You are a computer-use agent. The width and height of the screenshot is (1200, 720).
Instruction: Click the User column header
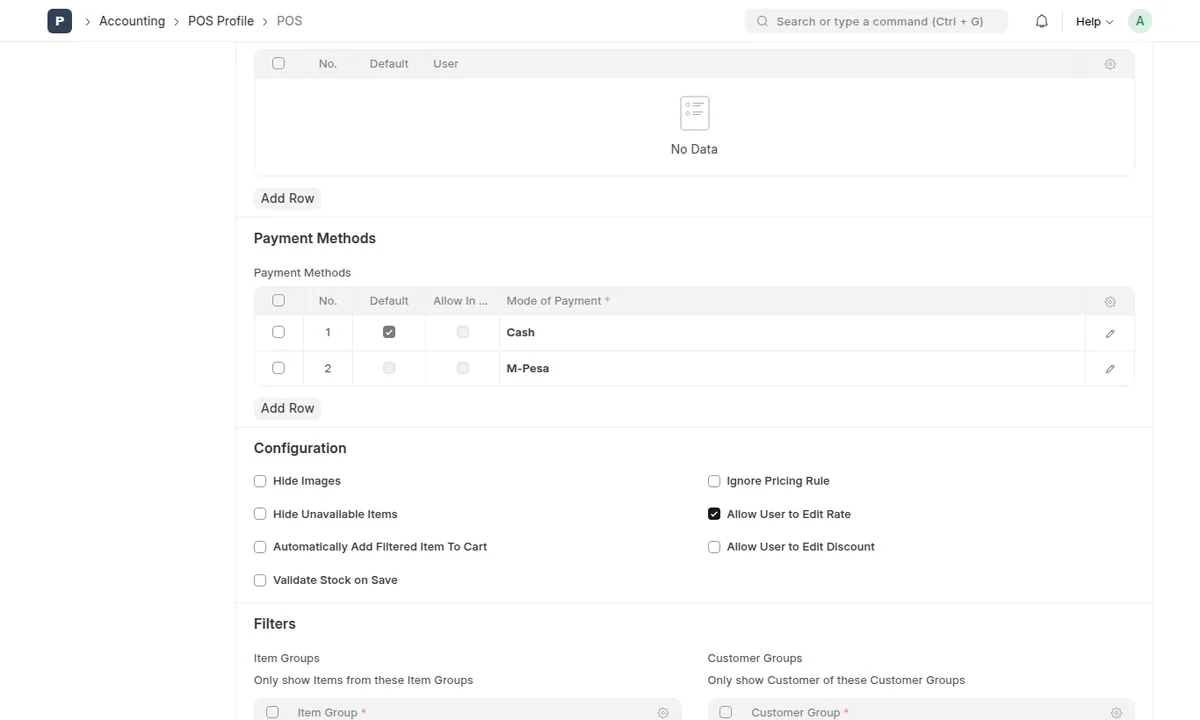pos(446,64)
